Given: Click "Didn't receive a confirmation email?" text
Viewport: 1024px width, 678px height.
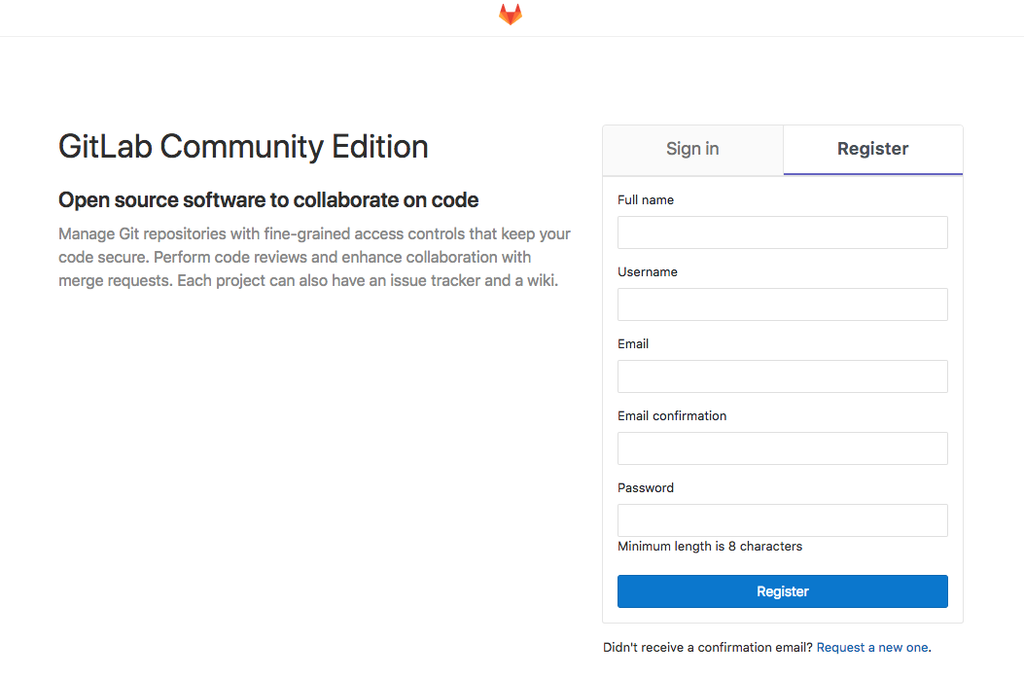Looking at the screenshot, I should pyautogui.click(x=707, y=647).
